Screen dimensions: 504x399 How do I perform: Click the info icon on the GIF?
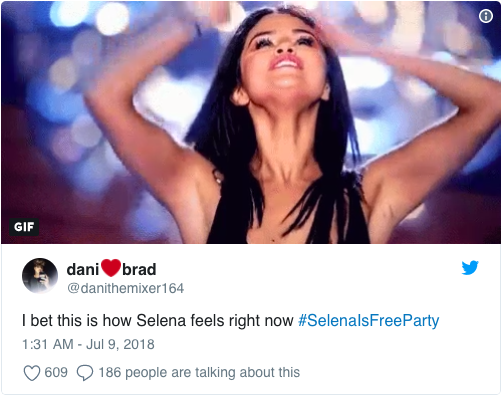pyautogui.click(x=486, y=16)
